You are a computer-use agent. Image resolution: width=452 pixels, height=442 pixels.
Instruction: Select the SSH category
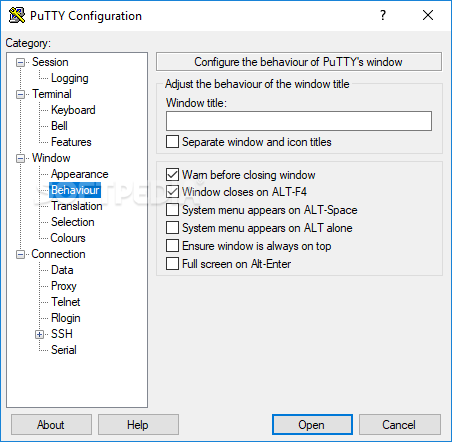pyautogui.click(x=62, y=334)
